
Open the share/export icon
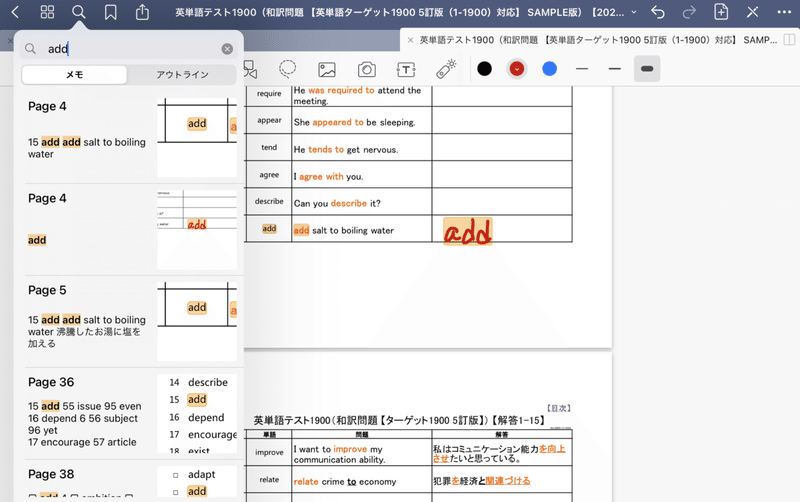[x=142, y=12]
